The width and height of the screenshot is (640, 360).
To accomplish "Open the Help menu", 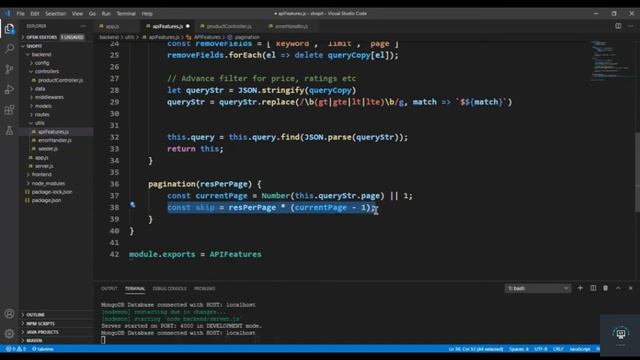I will [147, 13].
